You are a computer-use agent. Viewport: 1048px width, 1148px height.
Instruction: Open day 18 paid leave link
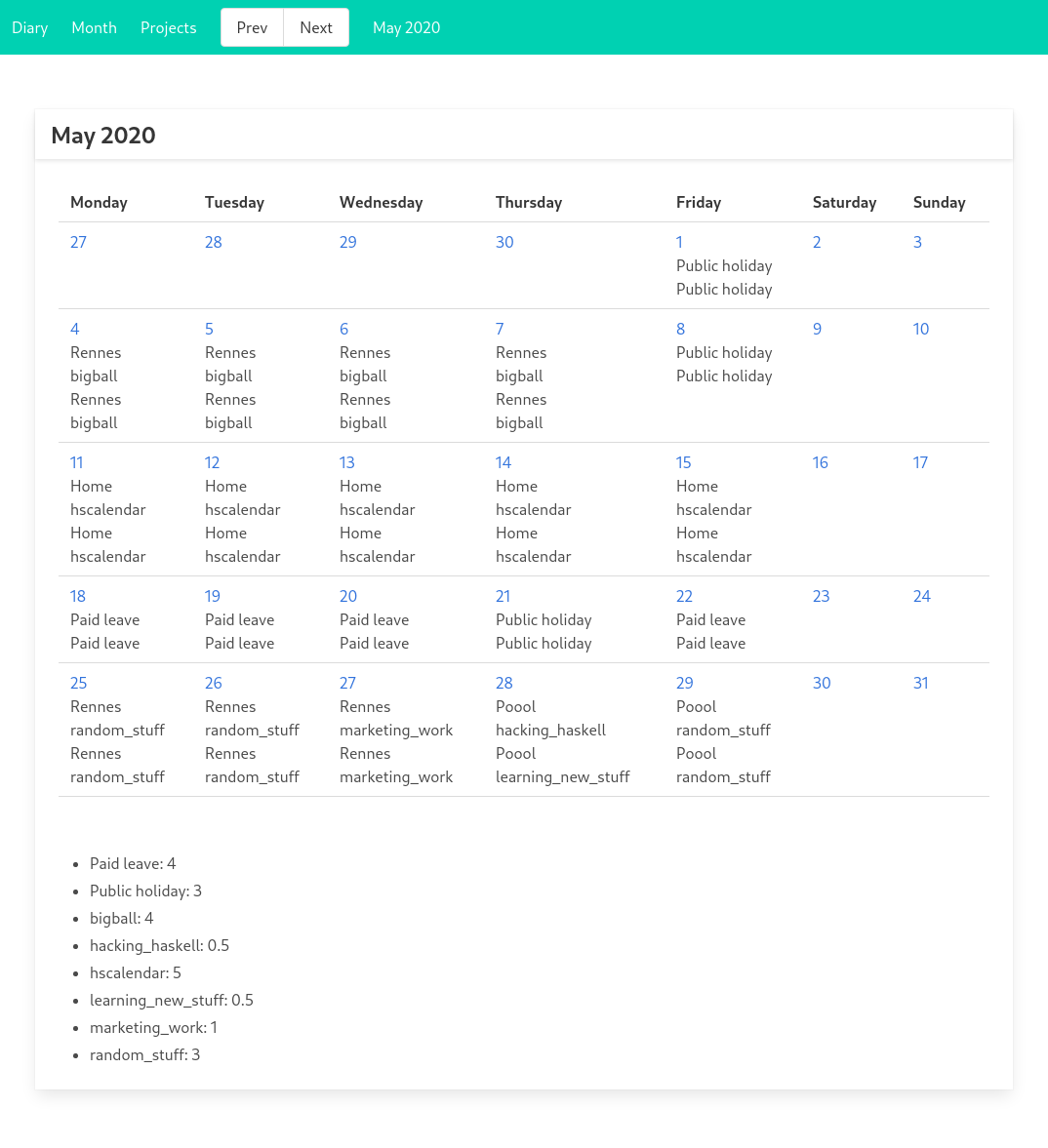pyautogui.click(x=78, y=597)
